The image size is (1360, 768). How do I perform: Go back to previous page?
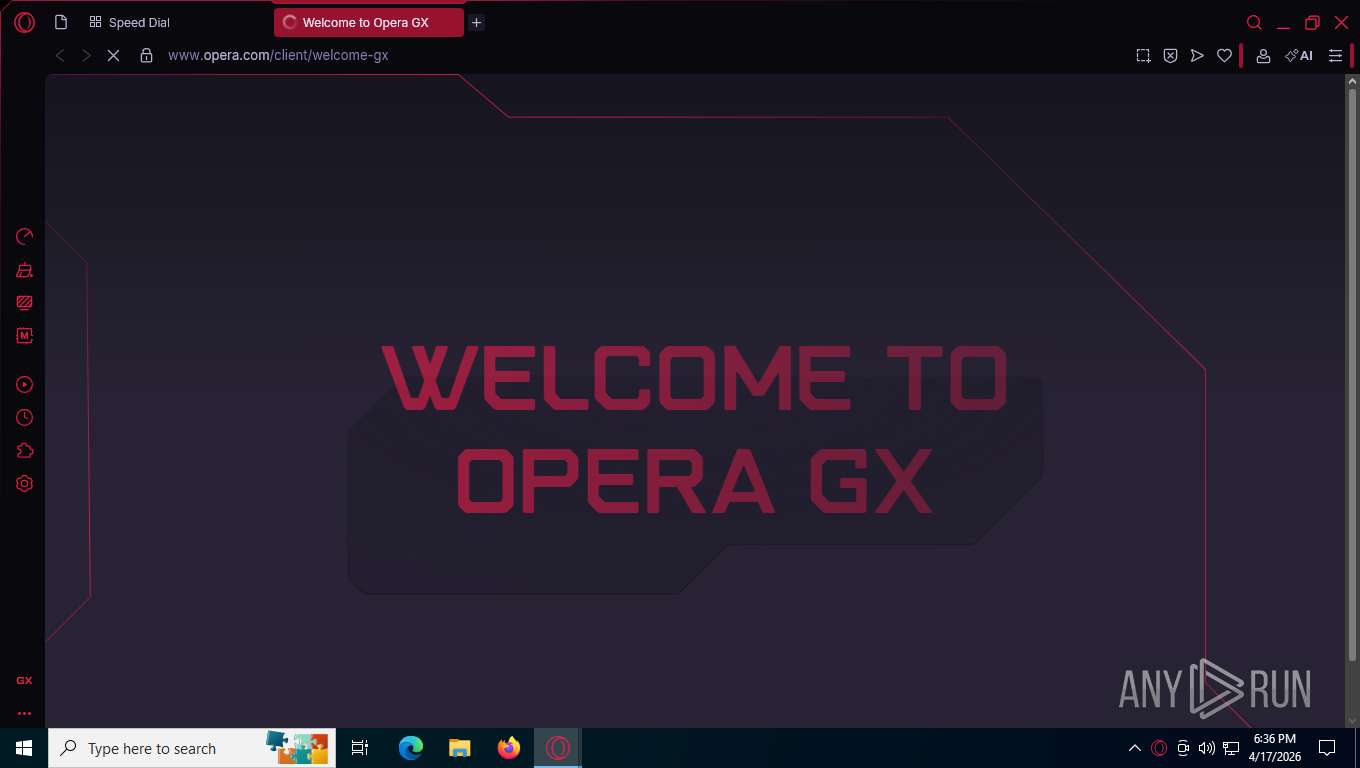click(x=60, y=56)
